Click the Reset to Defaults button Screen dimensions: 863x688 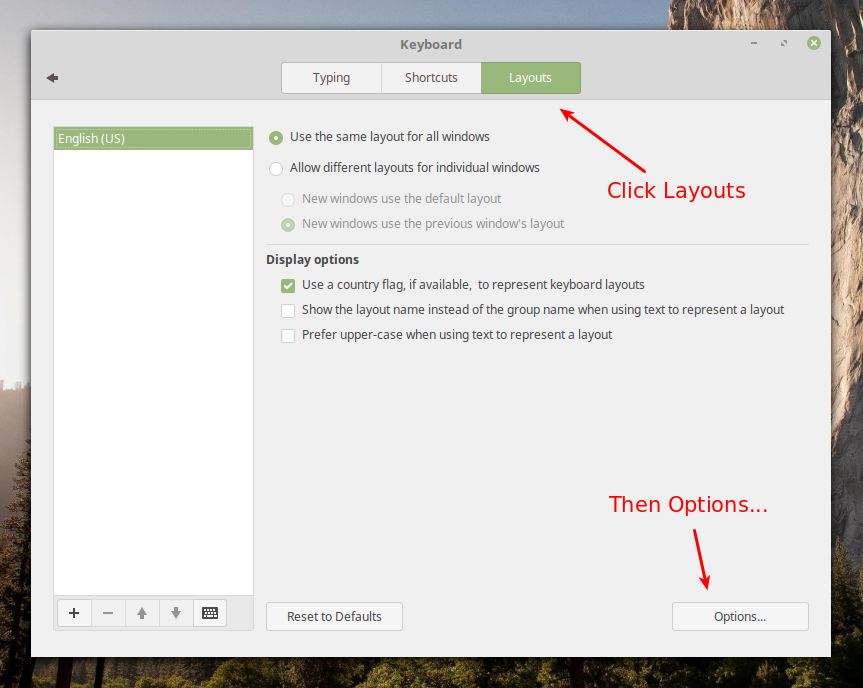click(x=334, y=616)
